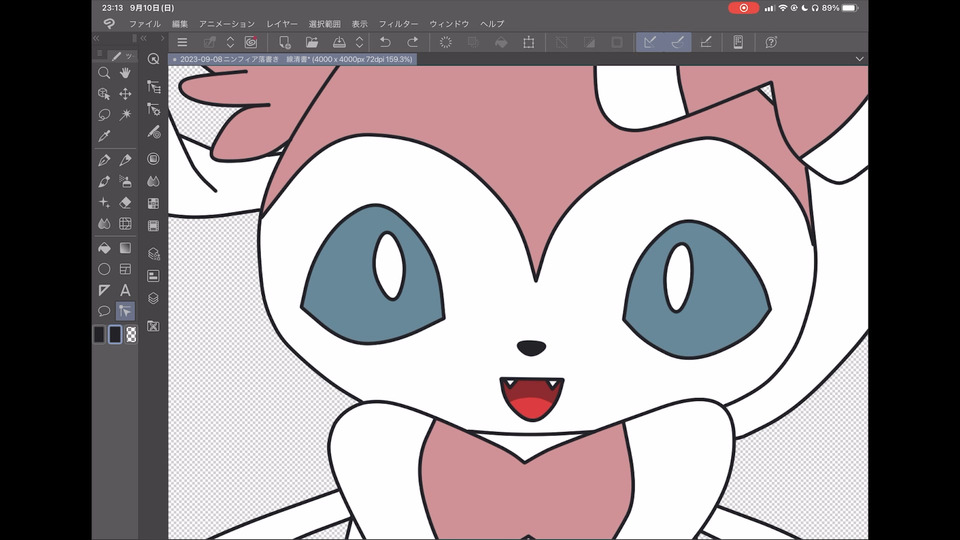The height and width of the screenshot is (540, 960).
Task: Select the Pen tool
Action: 104,160
